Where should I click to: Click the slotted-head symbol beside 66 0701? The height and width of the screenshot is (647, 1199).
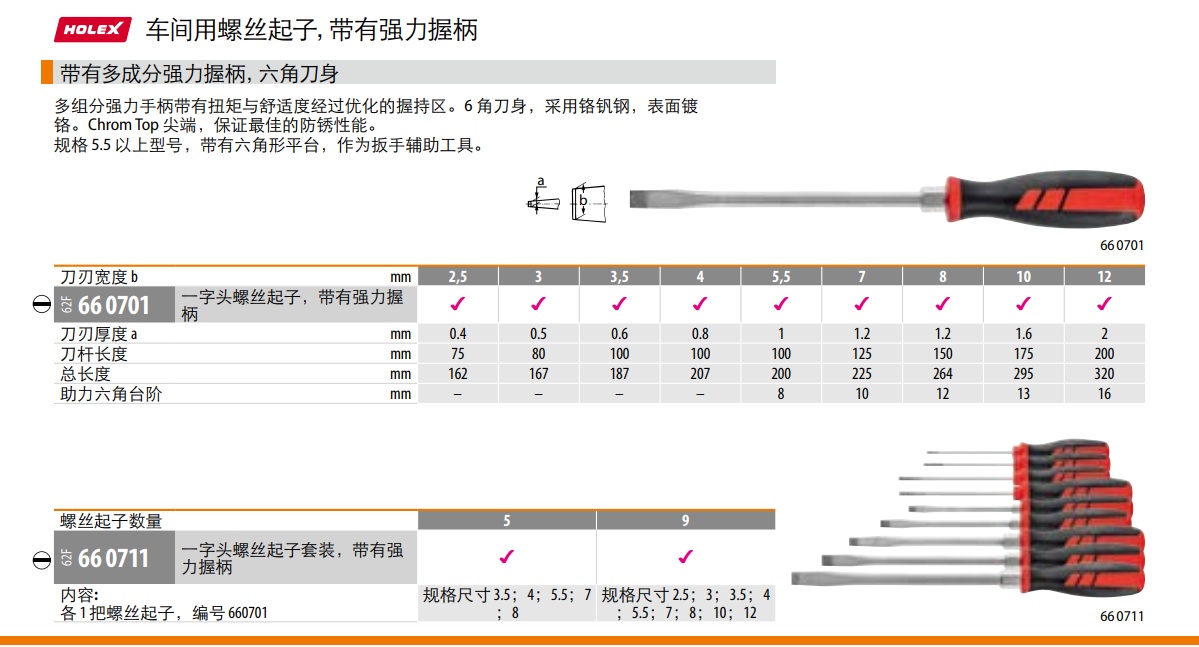tap(43, 305)
